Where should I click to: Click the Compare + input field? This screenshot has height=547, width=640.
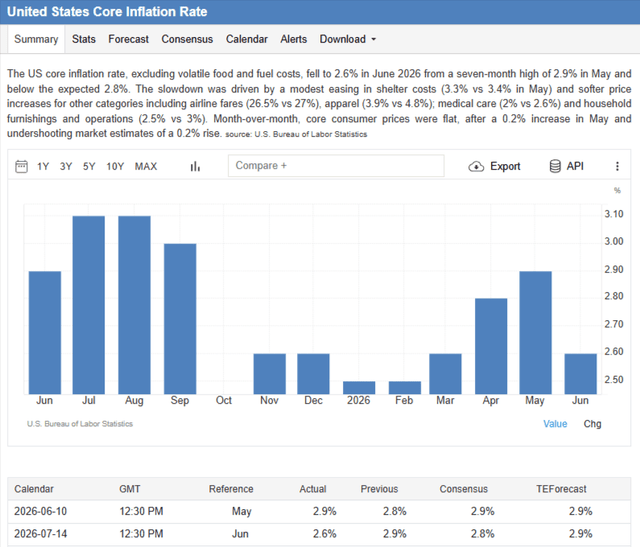pos(336,166)
